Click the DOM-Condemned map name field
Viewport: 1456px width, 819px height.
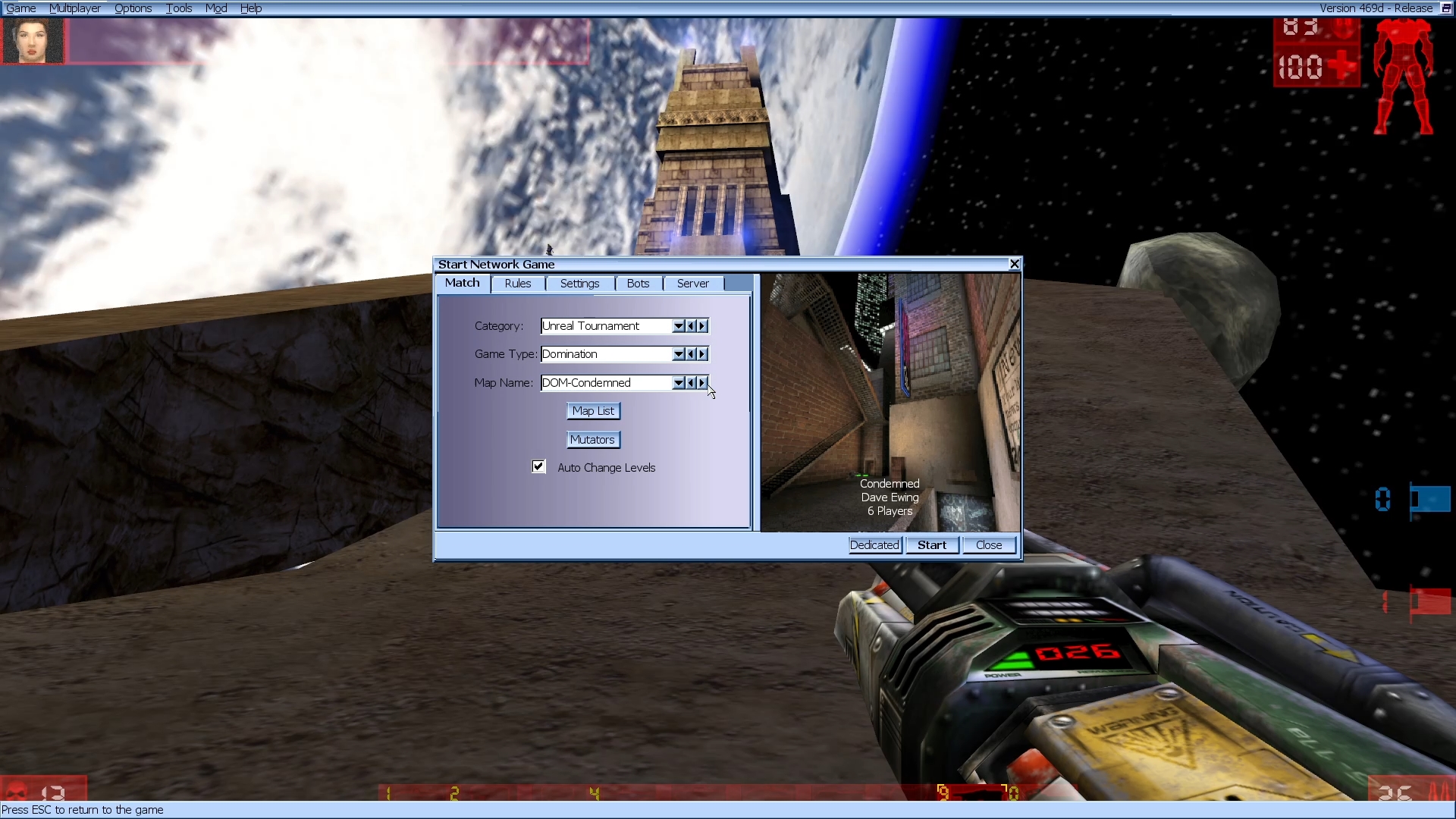[606, 383]
